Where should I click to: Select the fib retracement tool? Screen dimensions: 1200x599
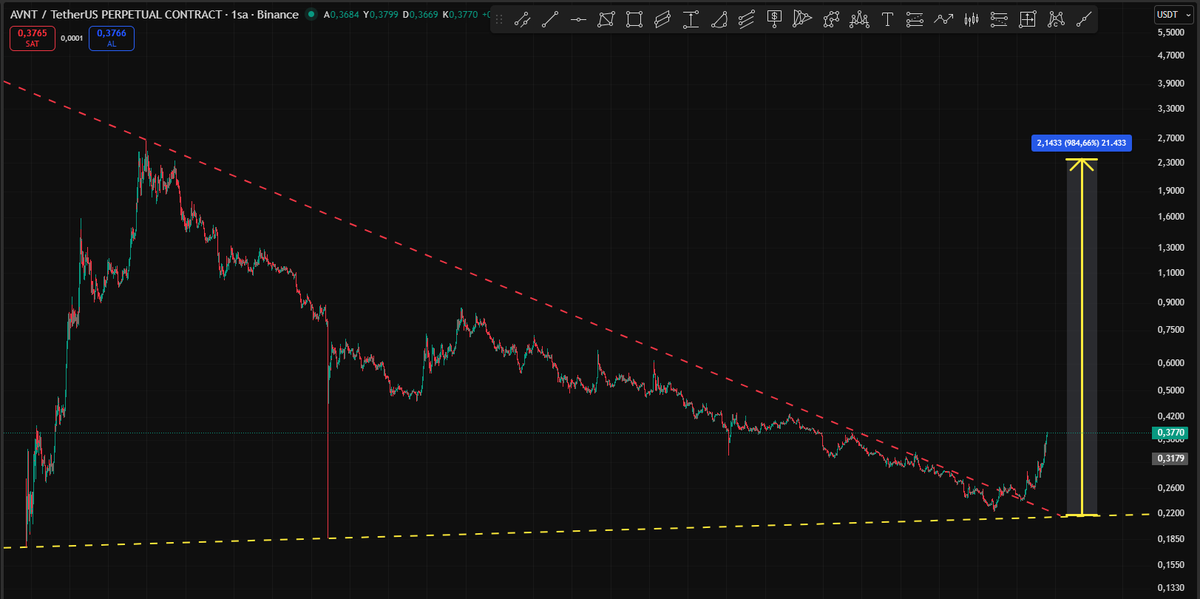[915, 19]
